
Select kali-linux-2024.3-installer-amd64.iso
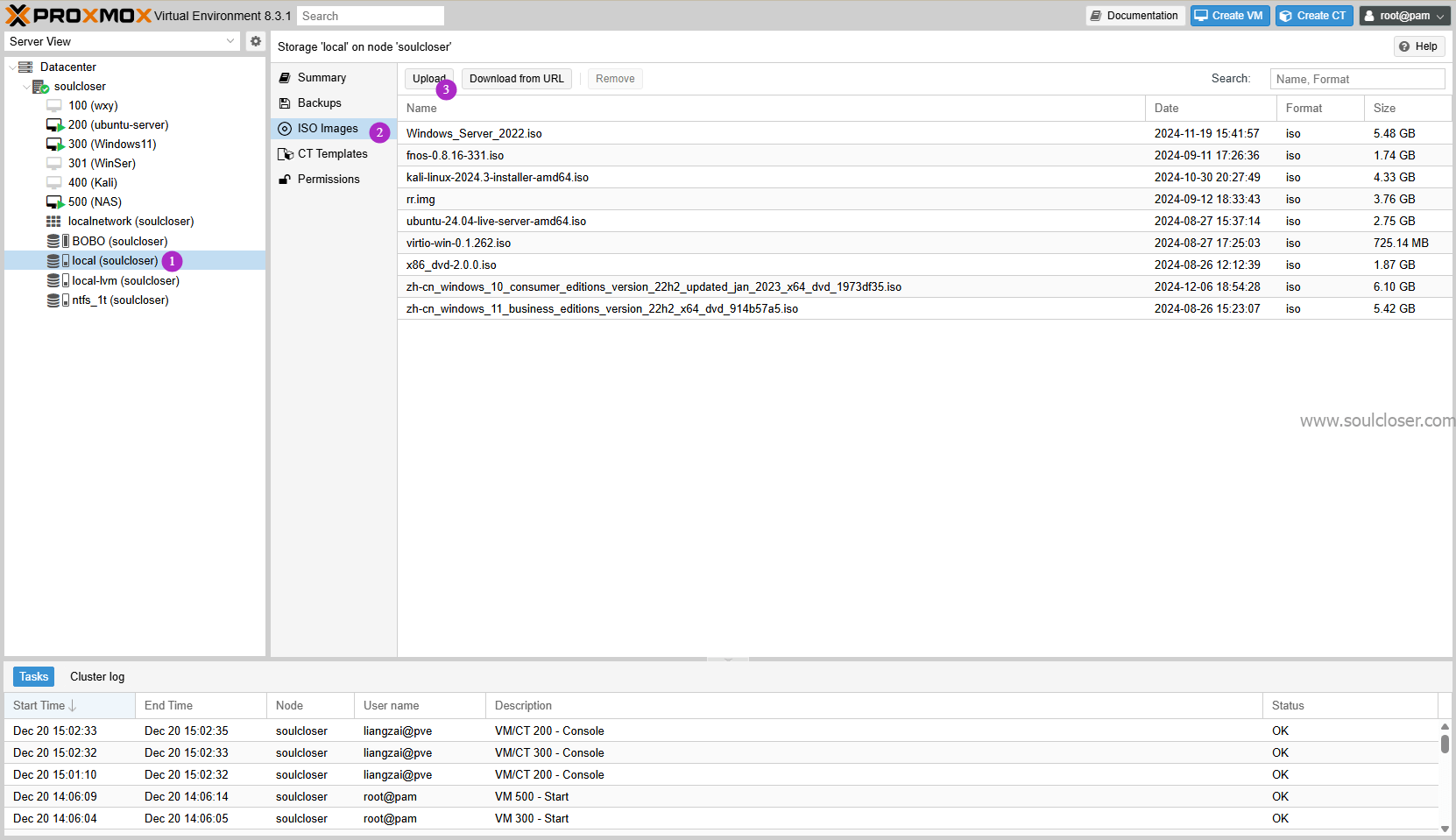(x=924, y=177)
